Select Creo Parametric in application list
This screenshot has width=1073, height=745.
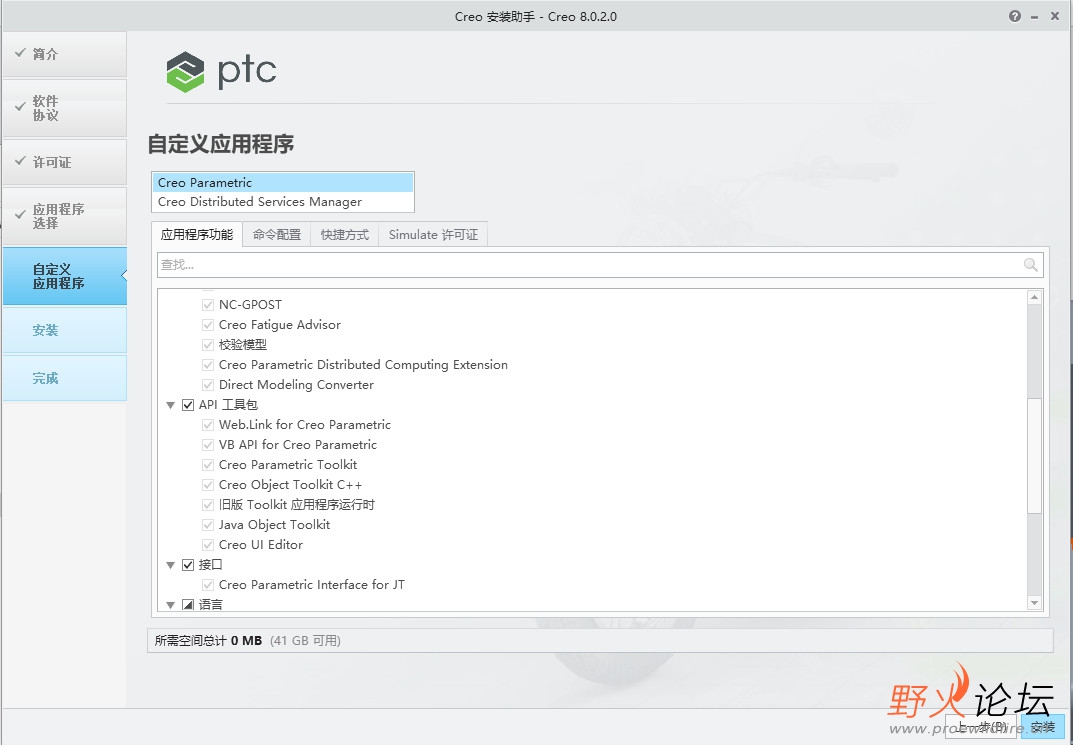pos(283,183)
